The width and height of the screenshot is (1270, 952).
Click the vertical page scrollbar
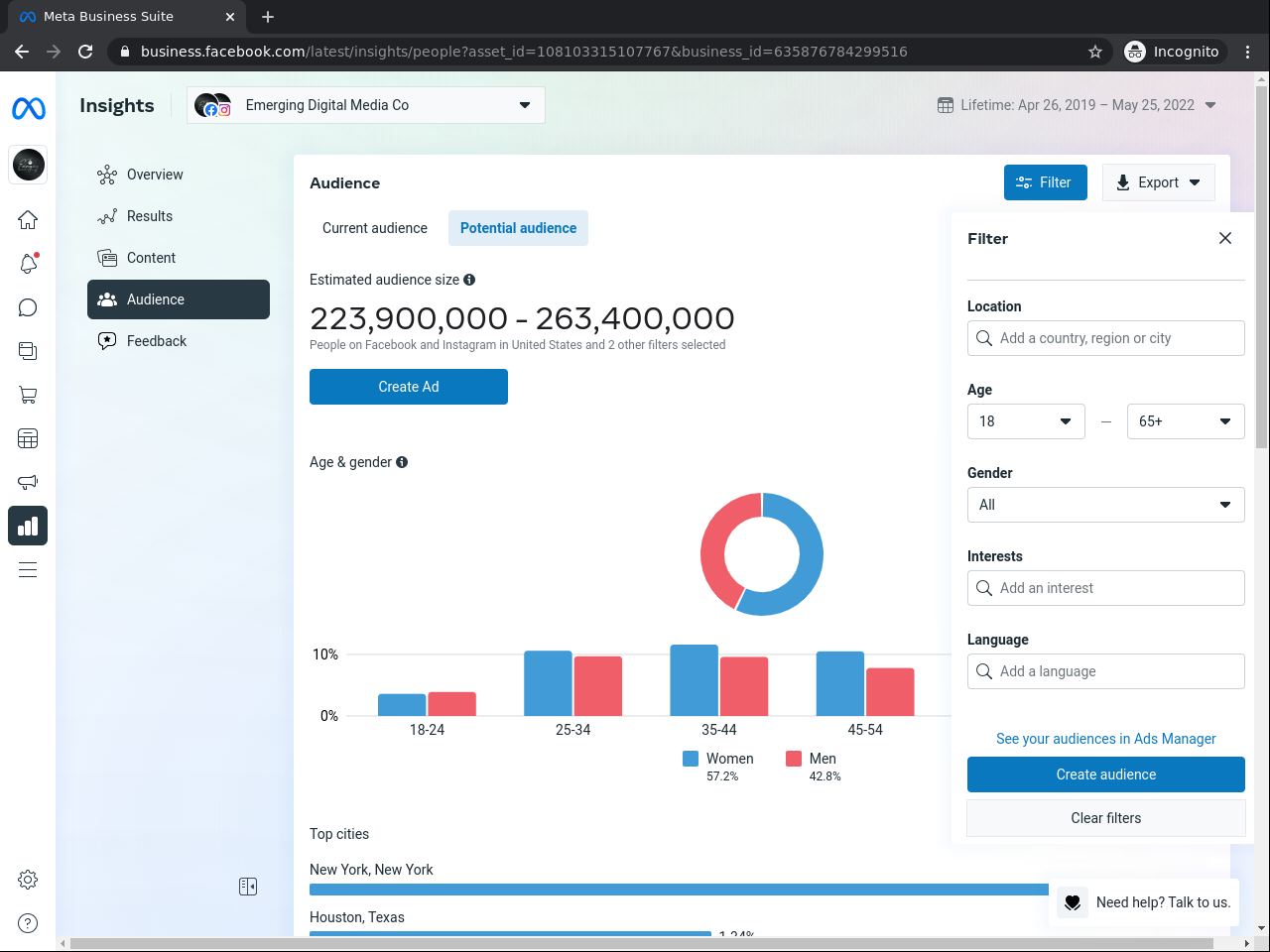(1261, 268)
